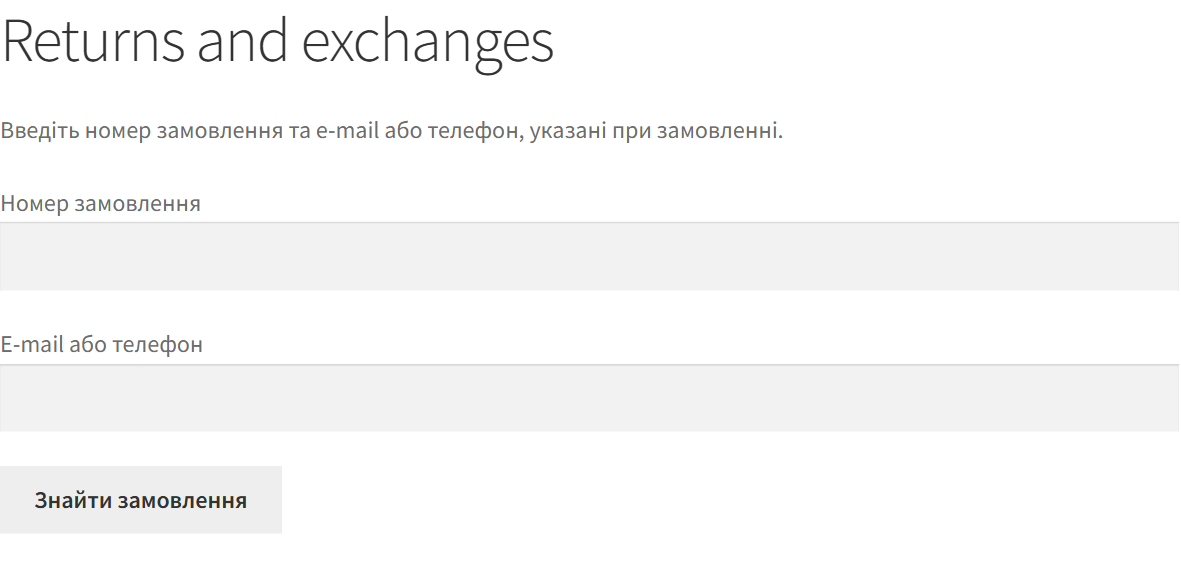
Task: Place cursor in the first gray form field
Action: pos(590,256)
